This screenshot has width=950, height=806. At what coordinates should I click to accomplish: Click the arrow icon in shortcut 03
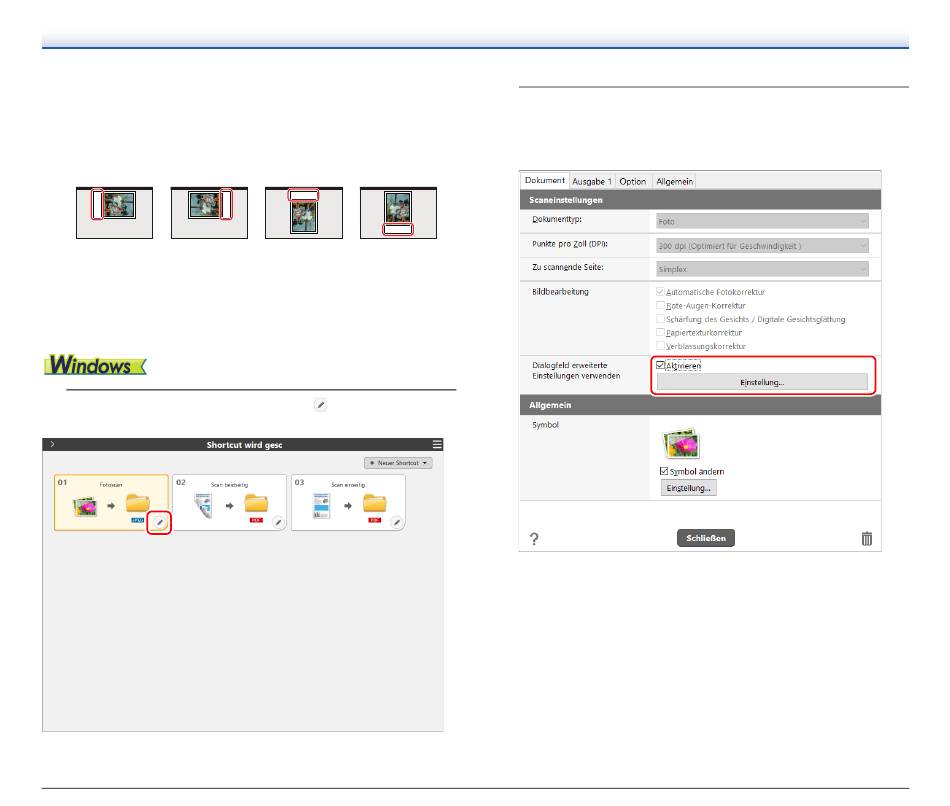[348, 506]
